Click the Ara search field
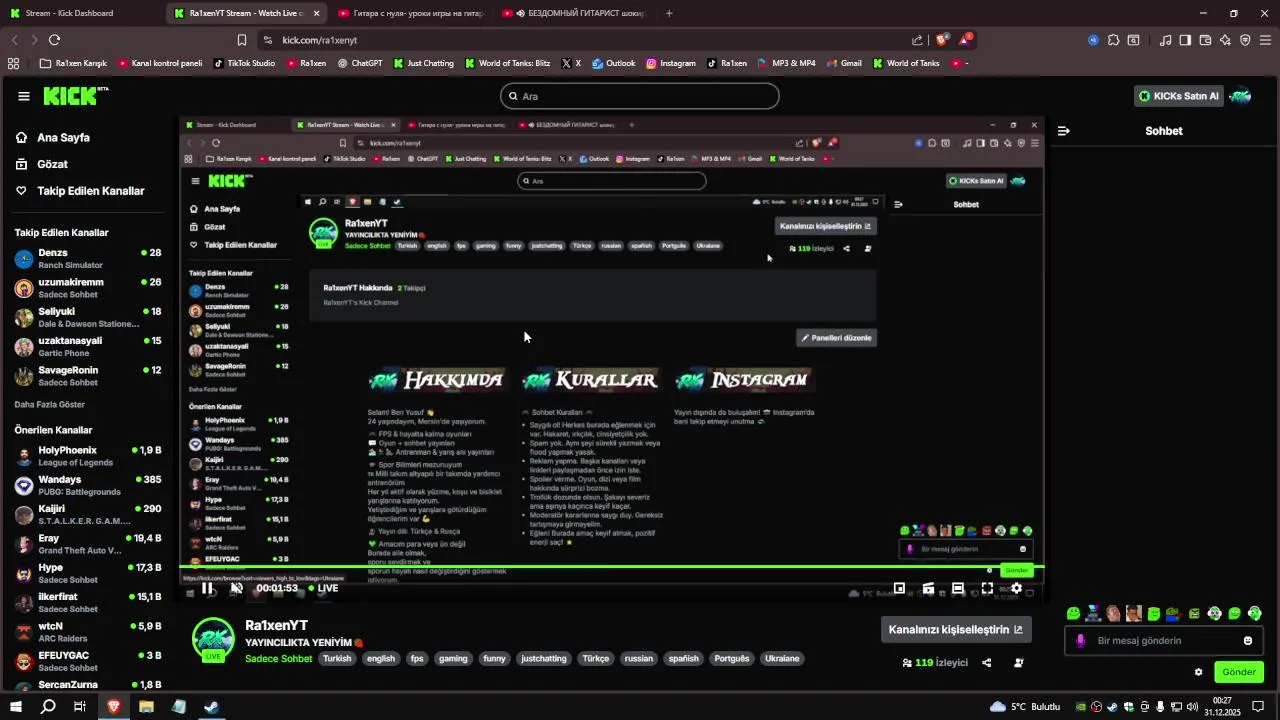This screenshot has width=1280, height=720. pos(640,96)
